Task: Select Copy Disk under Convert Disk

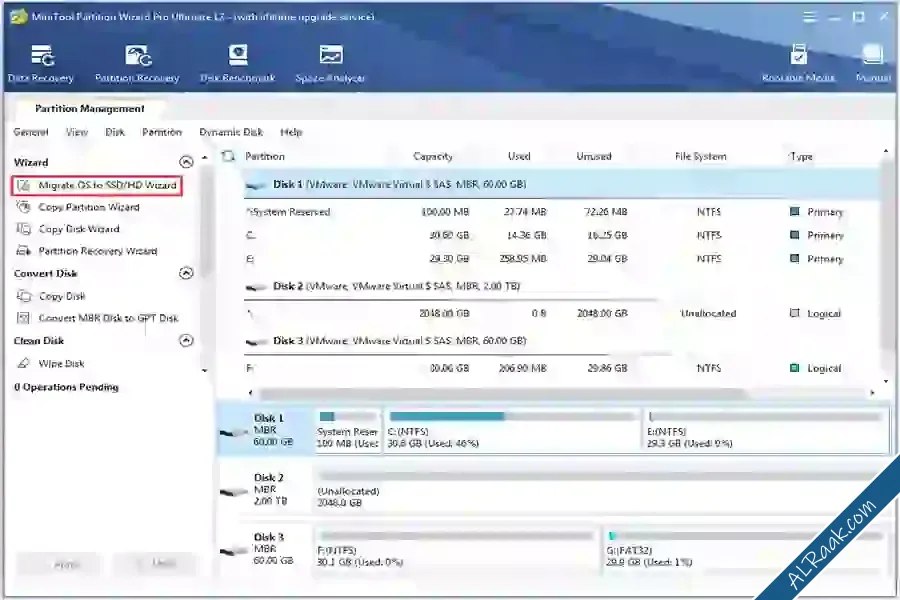Action: click(x=51, y=296)
